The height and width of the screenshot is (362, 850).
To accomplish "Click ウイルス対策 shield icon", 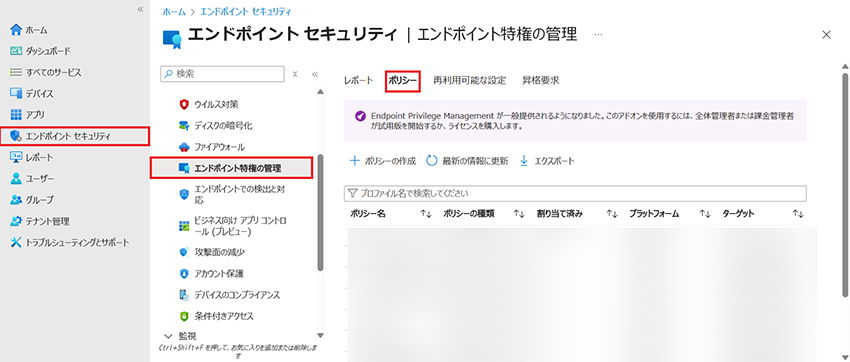I will [x=184, y=104].
